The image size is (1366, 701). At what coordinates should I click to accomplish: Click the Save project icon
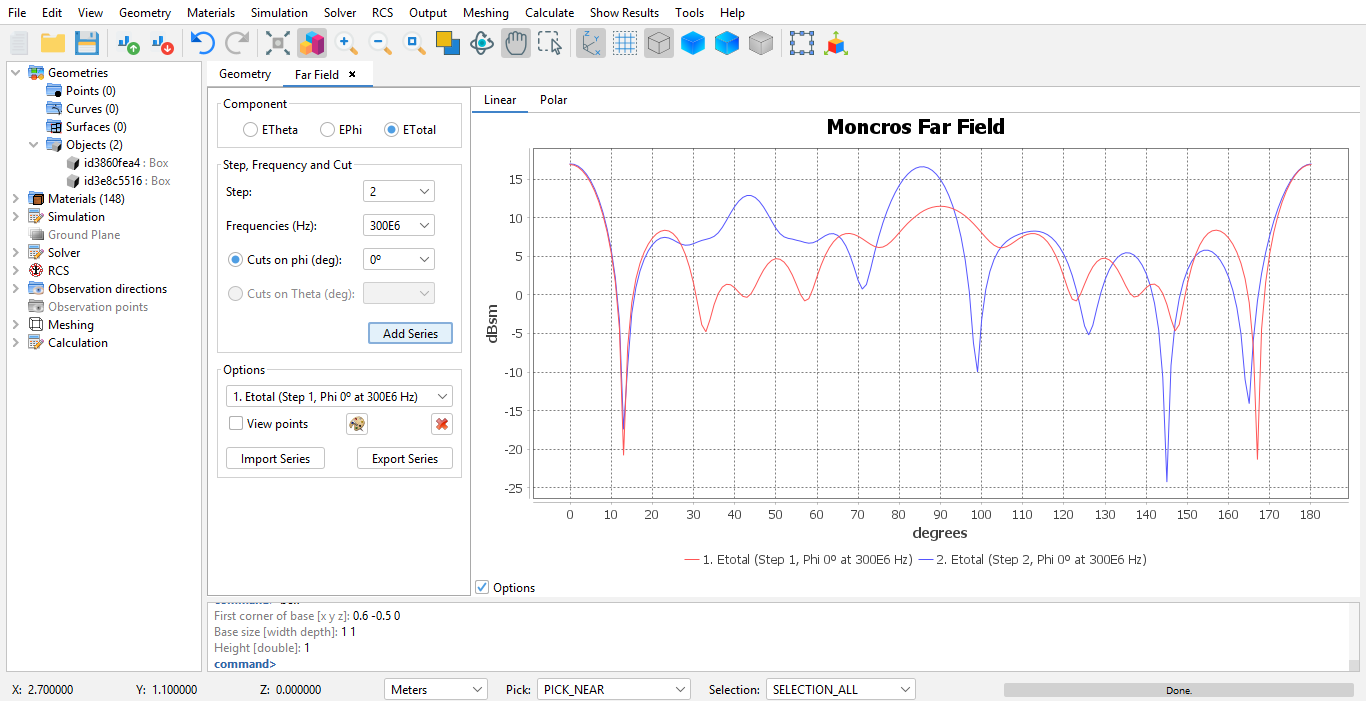[87, 43]
